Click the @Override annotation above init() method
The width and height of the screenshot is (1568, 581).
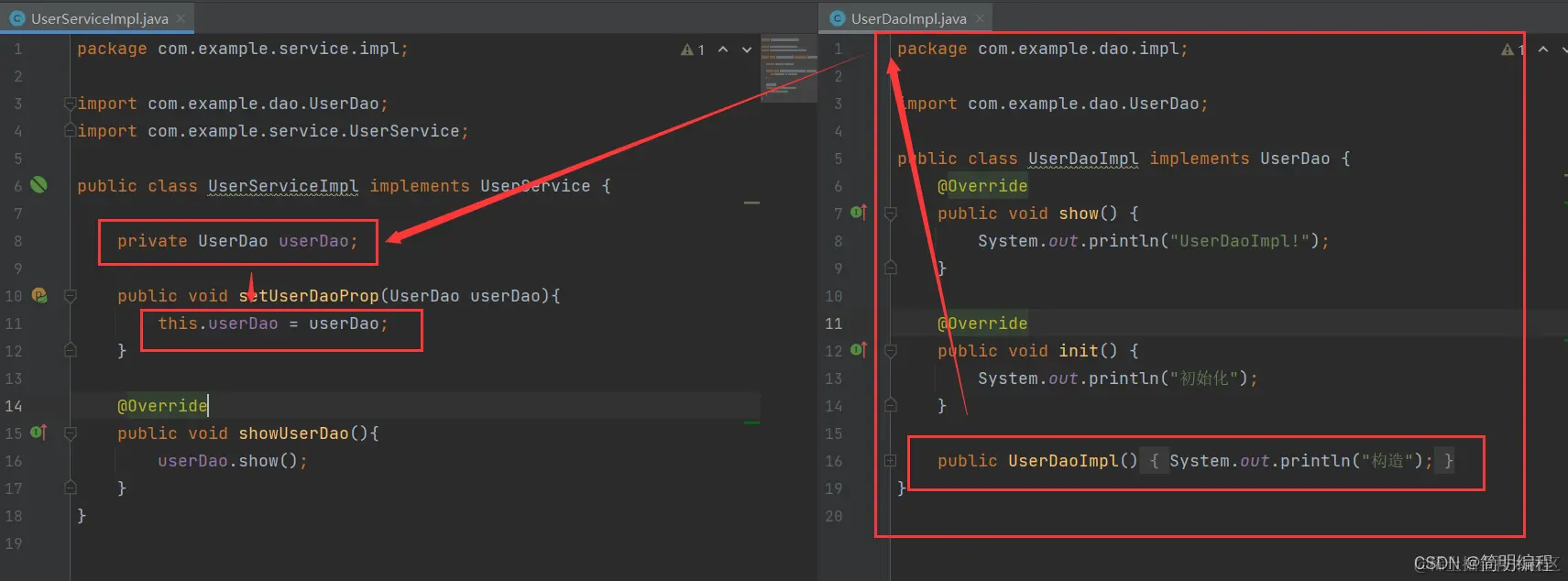[x=982, y=323]
